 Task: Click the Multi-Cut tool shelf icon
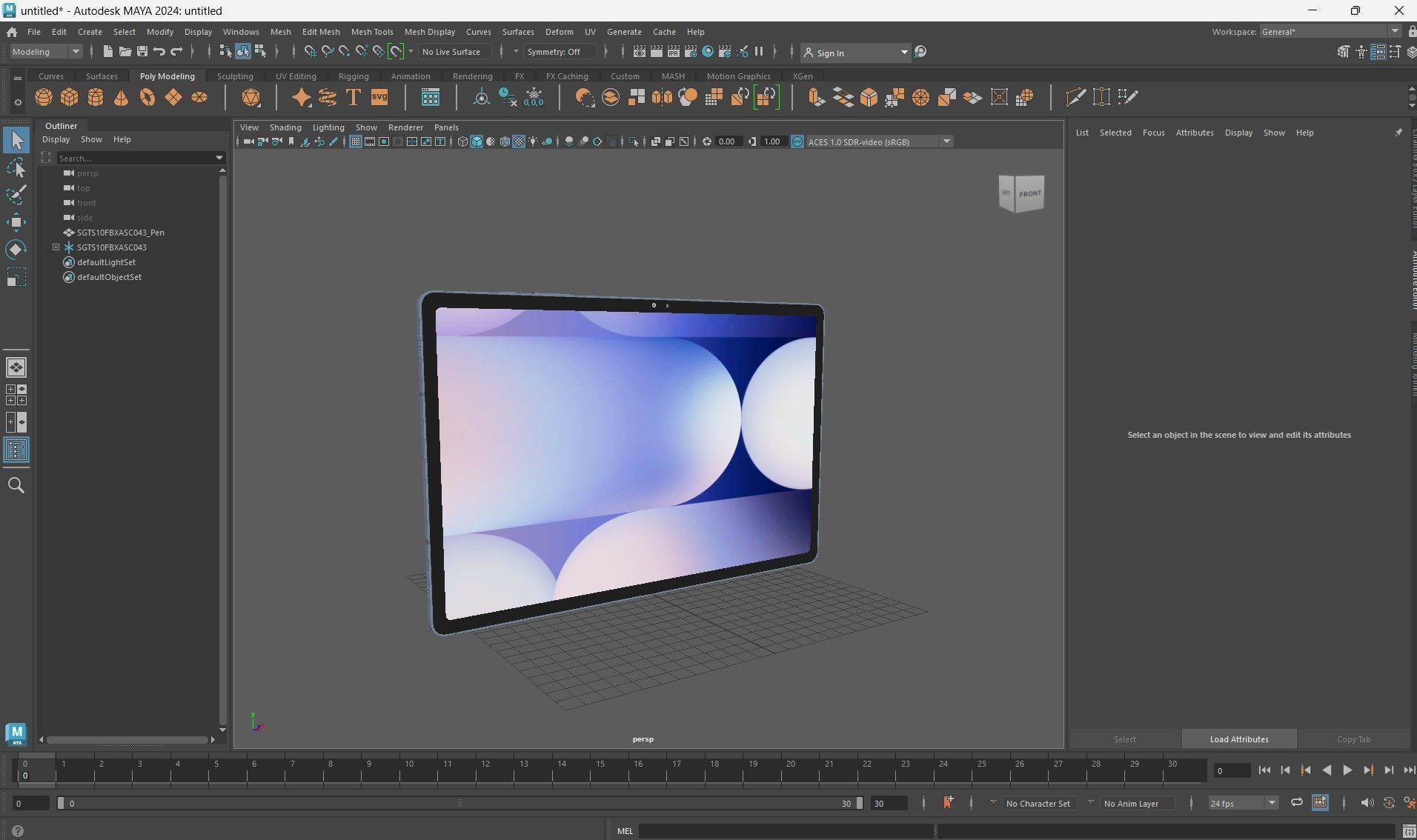[1075, 97]
